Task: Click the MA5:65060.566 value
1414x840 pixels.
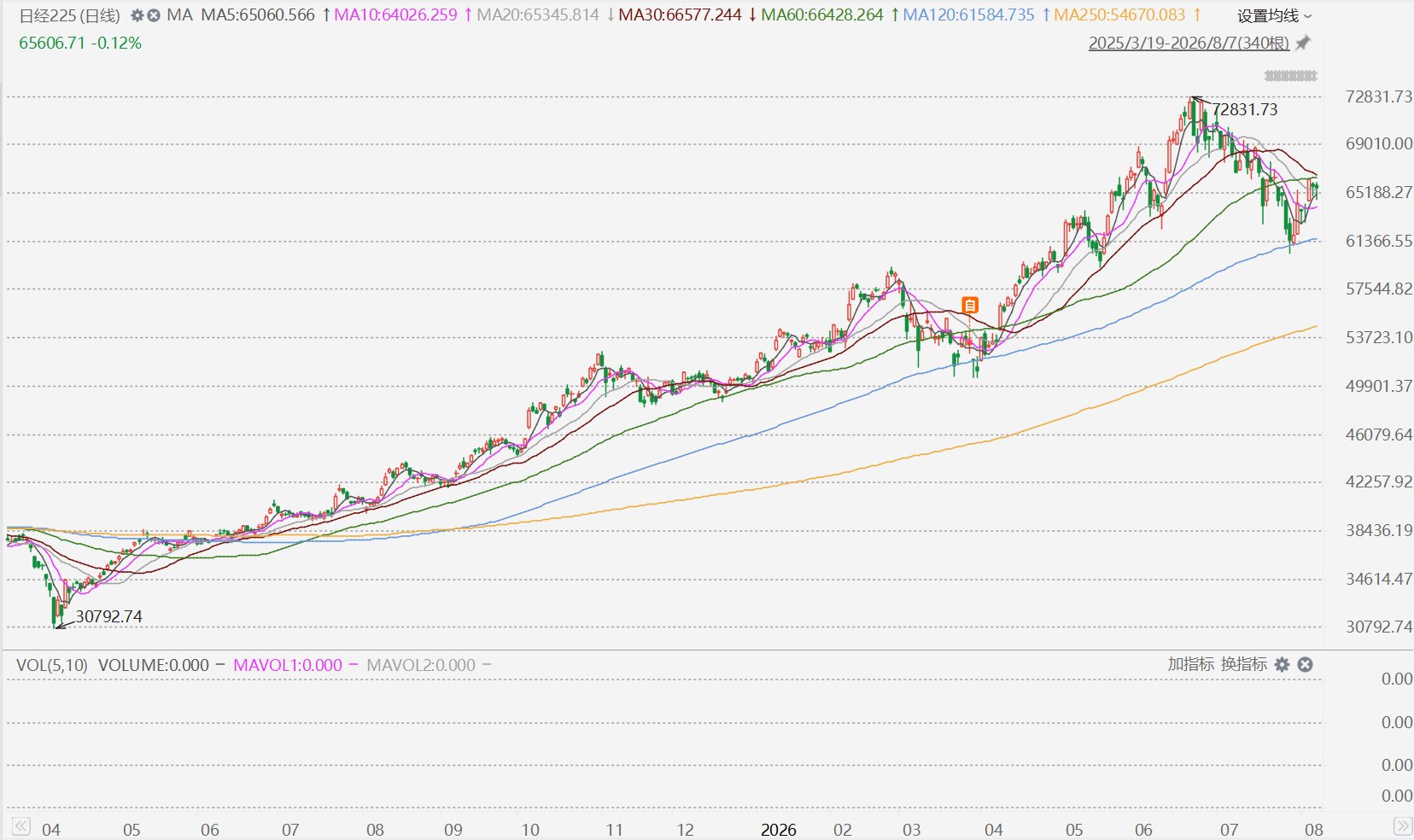Action: coord(258,15)
